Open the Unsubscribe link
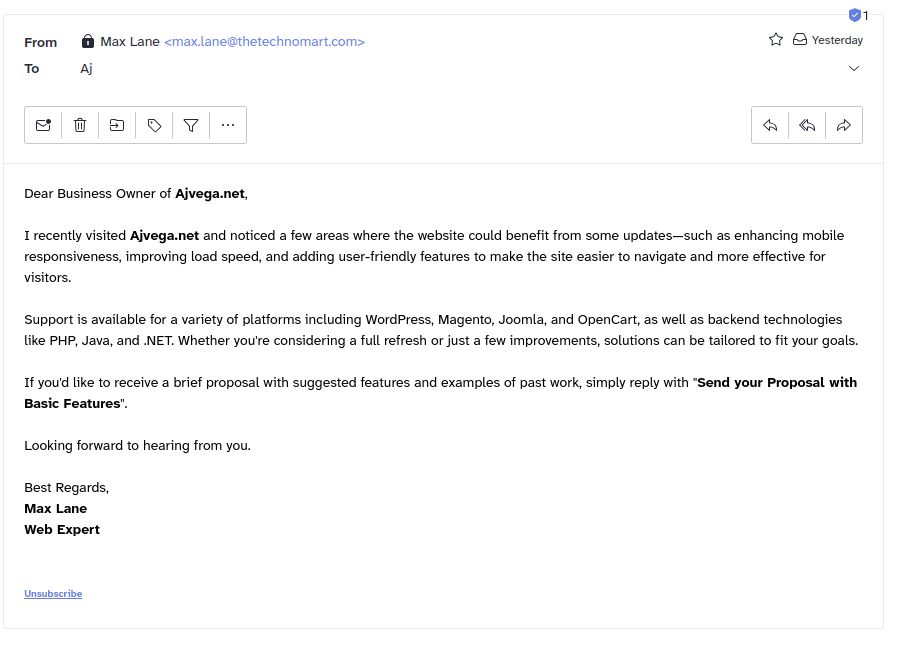 [x=53, y=593]
